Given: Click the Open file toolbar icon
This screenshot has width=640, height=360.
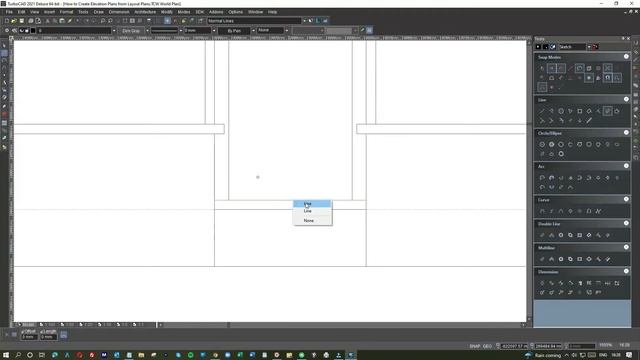Looking at the screenshot, I should tap(14, 21).
